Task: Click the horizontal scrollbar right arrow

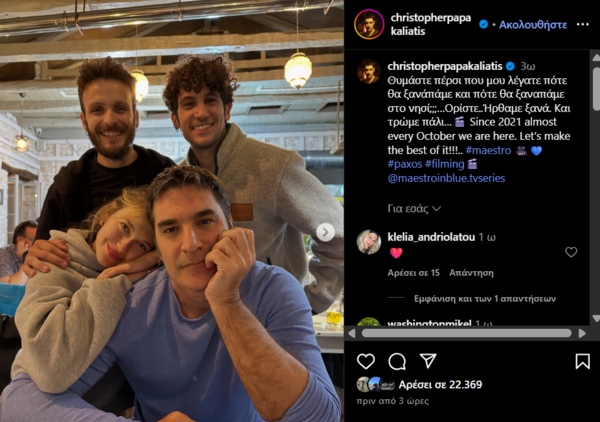Action: coord(582,333)
